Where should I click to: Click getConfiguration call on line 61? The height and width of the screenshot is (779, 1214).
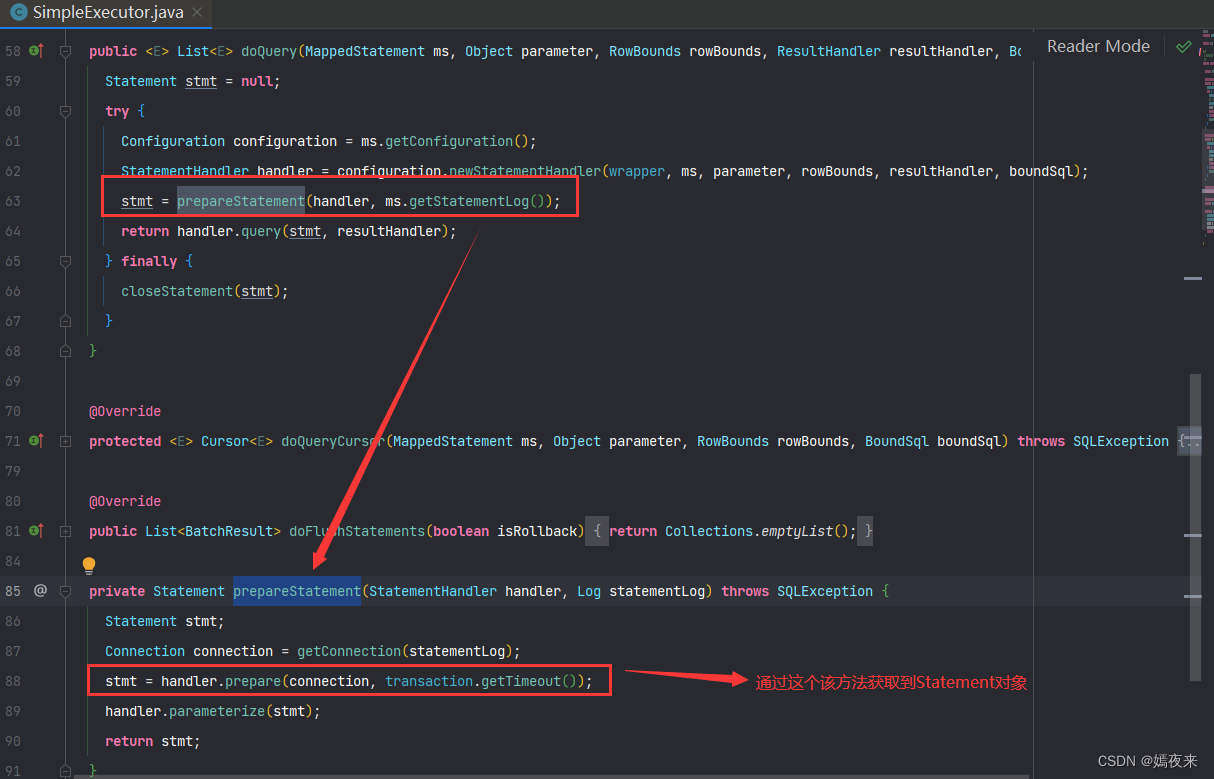448,141
